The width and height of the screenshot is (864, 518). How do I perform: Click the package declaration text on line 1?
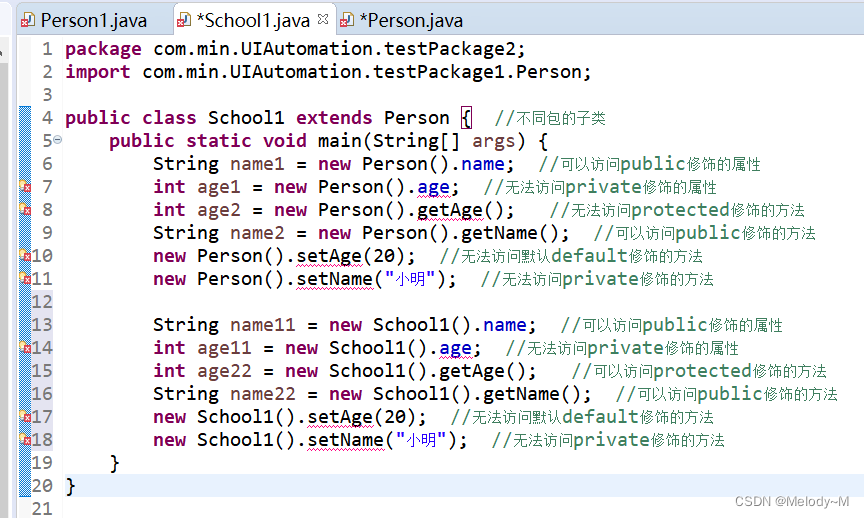(295, 49)
